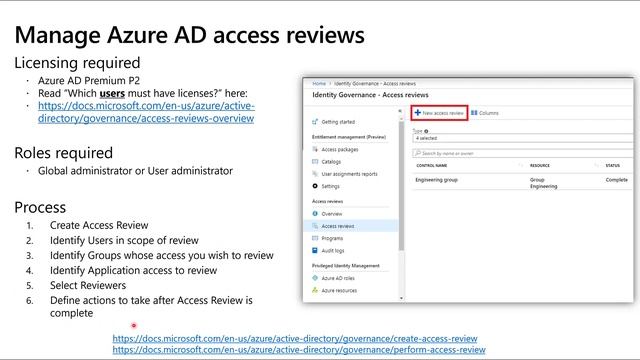Open the access-reviews-overview docs link
Screen dimensions: 640x360
pyautogui.click(x=146, y=112)
